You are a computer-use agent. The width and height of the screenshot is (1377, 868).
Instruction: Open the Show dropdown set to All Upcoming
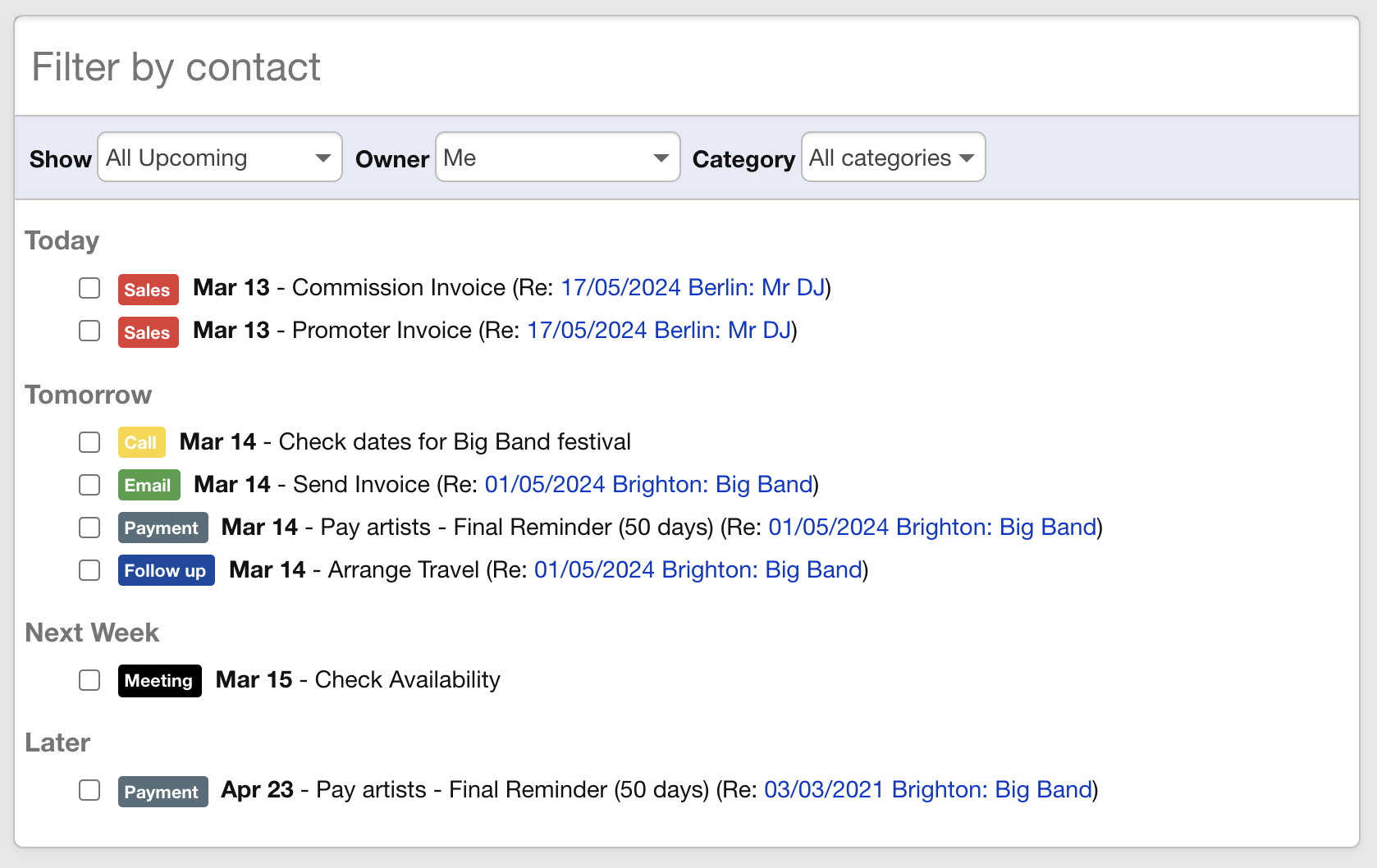(x=220, y=157)
